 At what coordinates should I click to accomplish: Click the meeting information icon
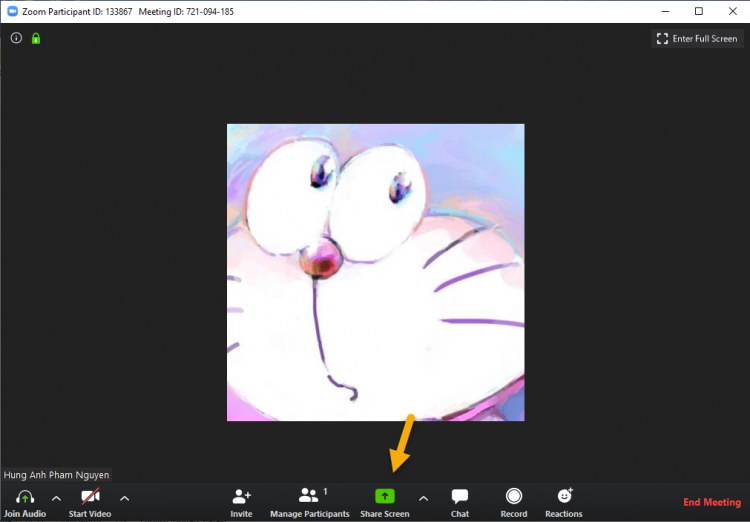(16, 39)
